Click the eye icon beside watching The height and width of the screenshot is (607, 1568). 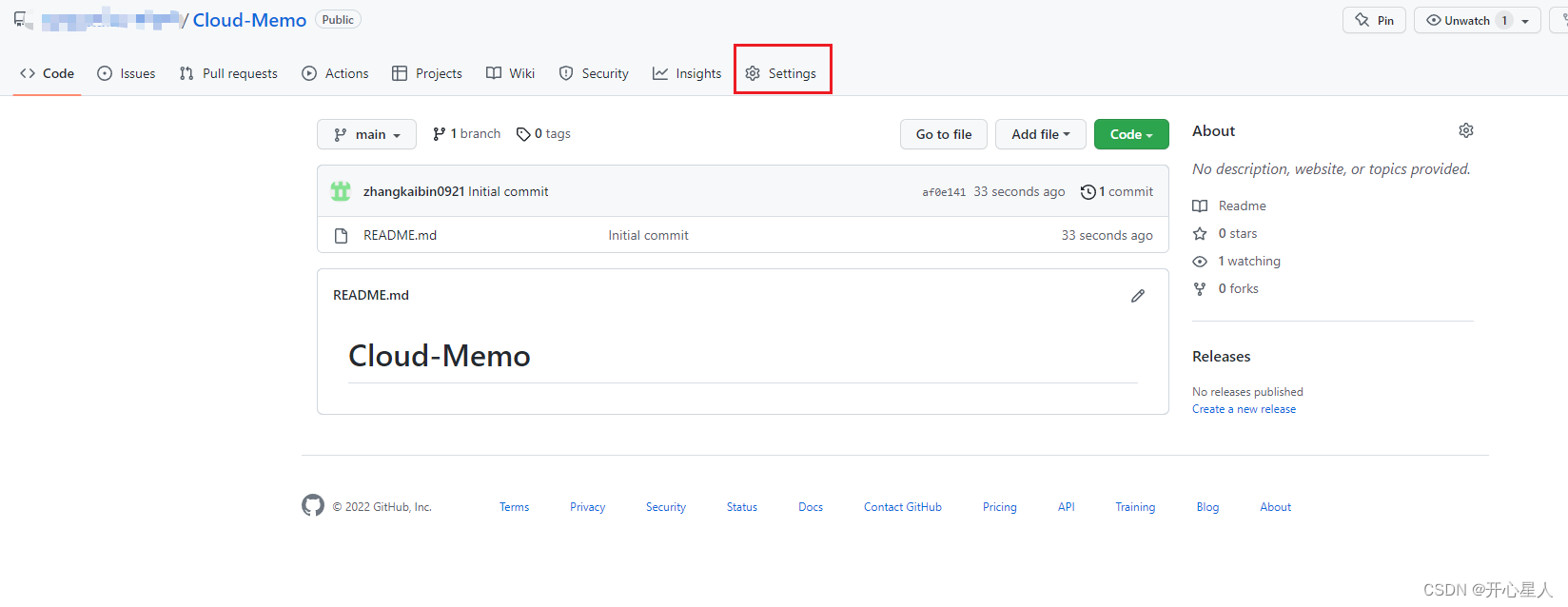[1200, 262]
